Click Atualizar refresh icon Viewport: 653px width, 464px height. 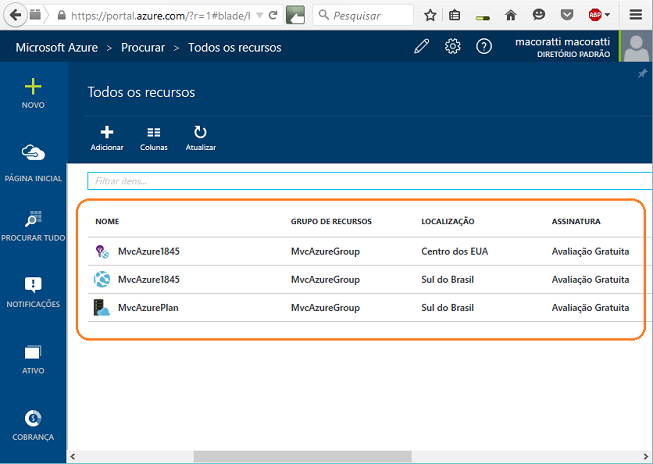click(200, 132)
